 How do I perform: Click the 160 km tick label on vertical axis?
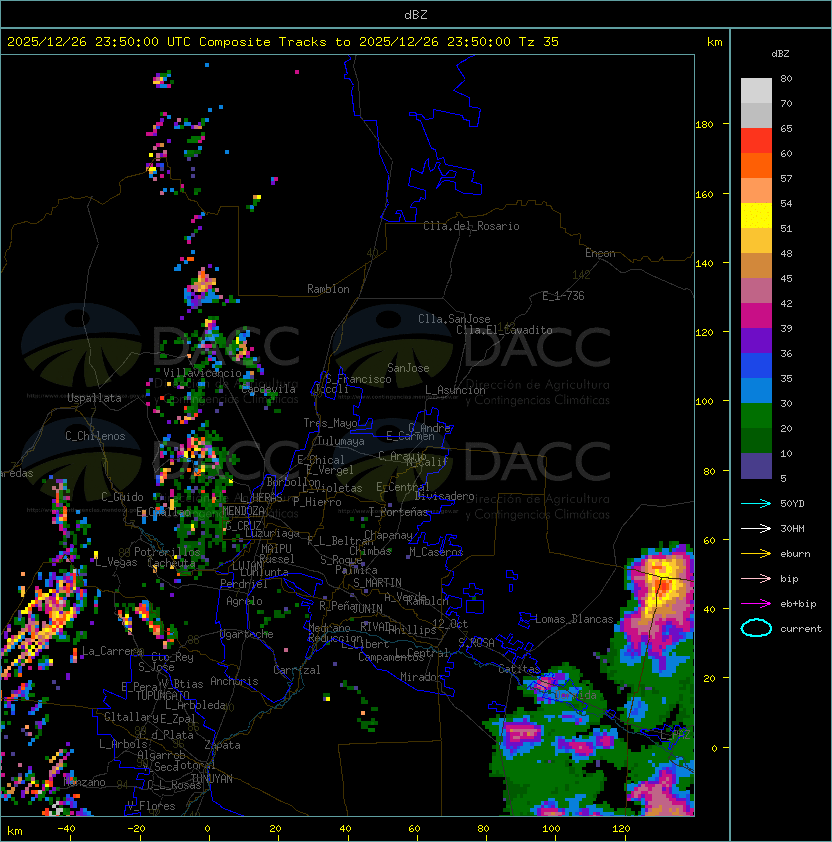pos(704,194)
